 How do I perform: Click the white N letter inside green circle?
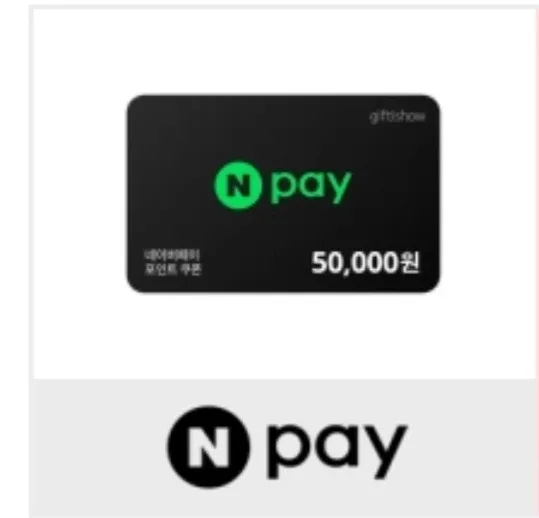[x=238, y=186]
